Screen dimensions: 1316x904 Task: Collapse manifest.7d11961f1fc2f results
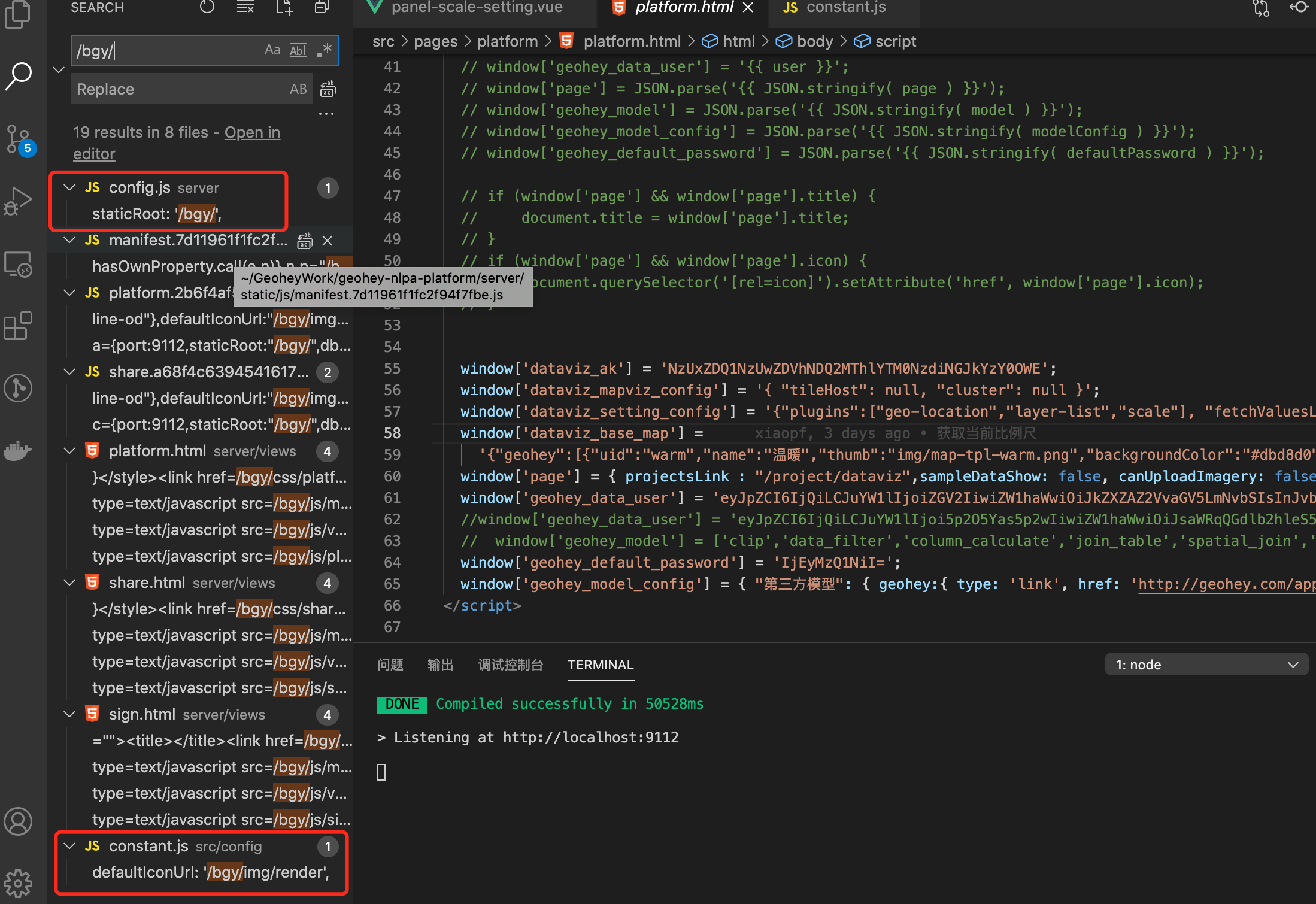69,240
